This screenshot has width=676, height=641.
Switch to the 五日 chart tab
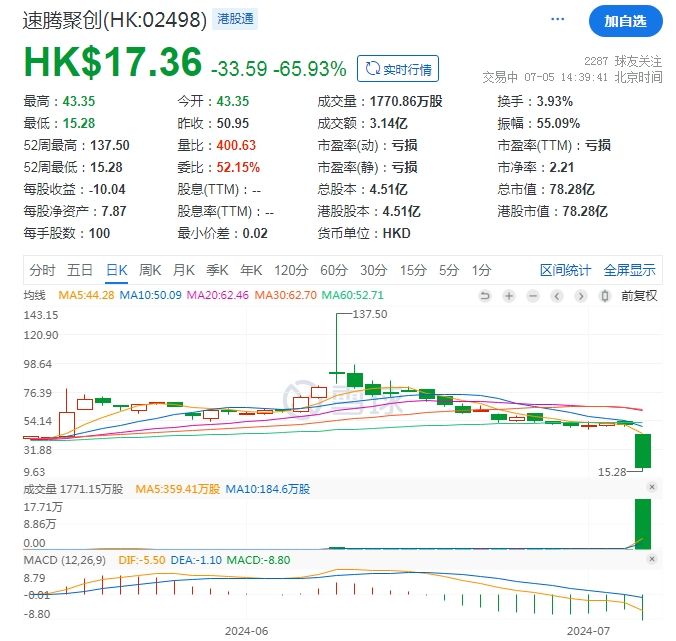pos(80,270)
